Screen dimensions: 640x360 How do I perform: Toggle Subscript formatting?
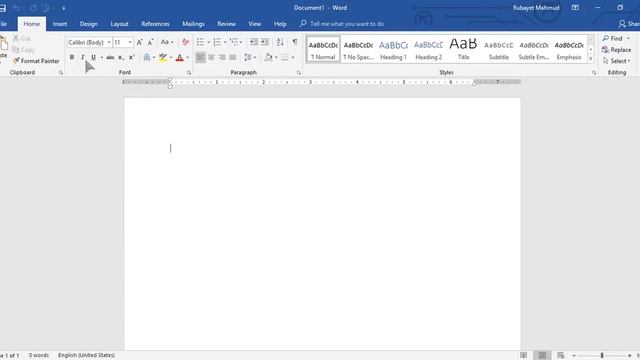click(121, 58)
